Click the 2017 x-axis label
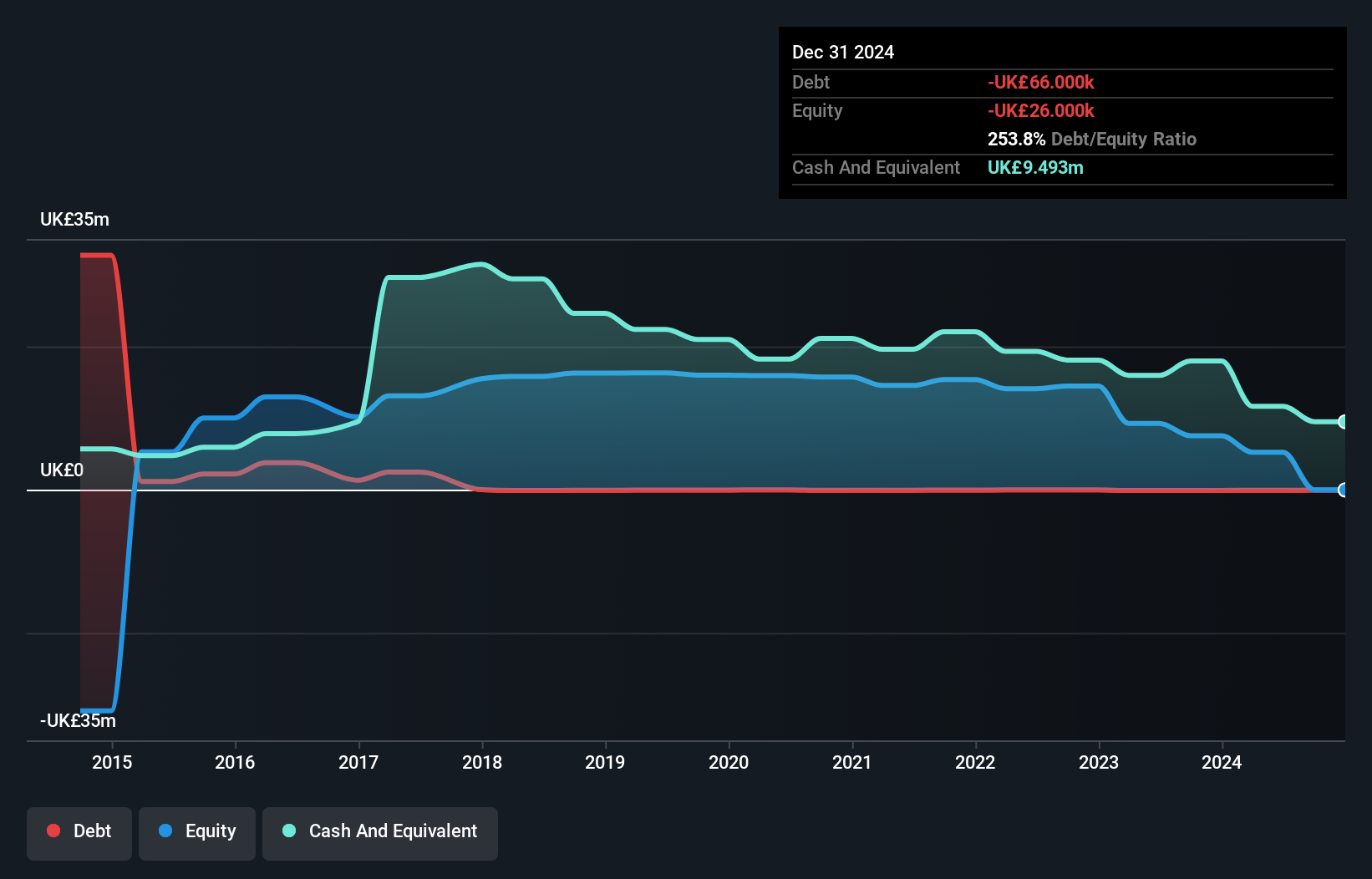 (358, 762)
